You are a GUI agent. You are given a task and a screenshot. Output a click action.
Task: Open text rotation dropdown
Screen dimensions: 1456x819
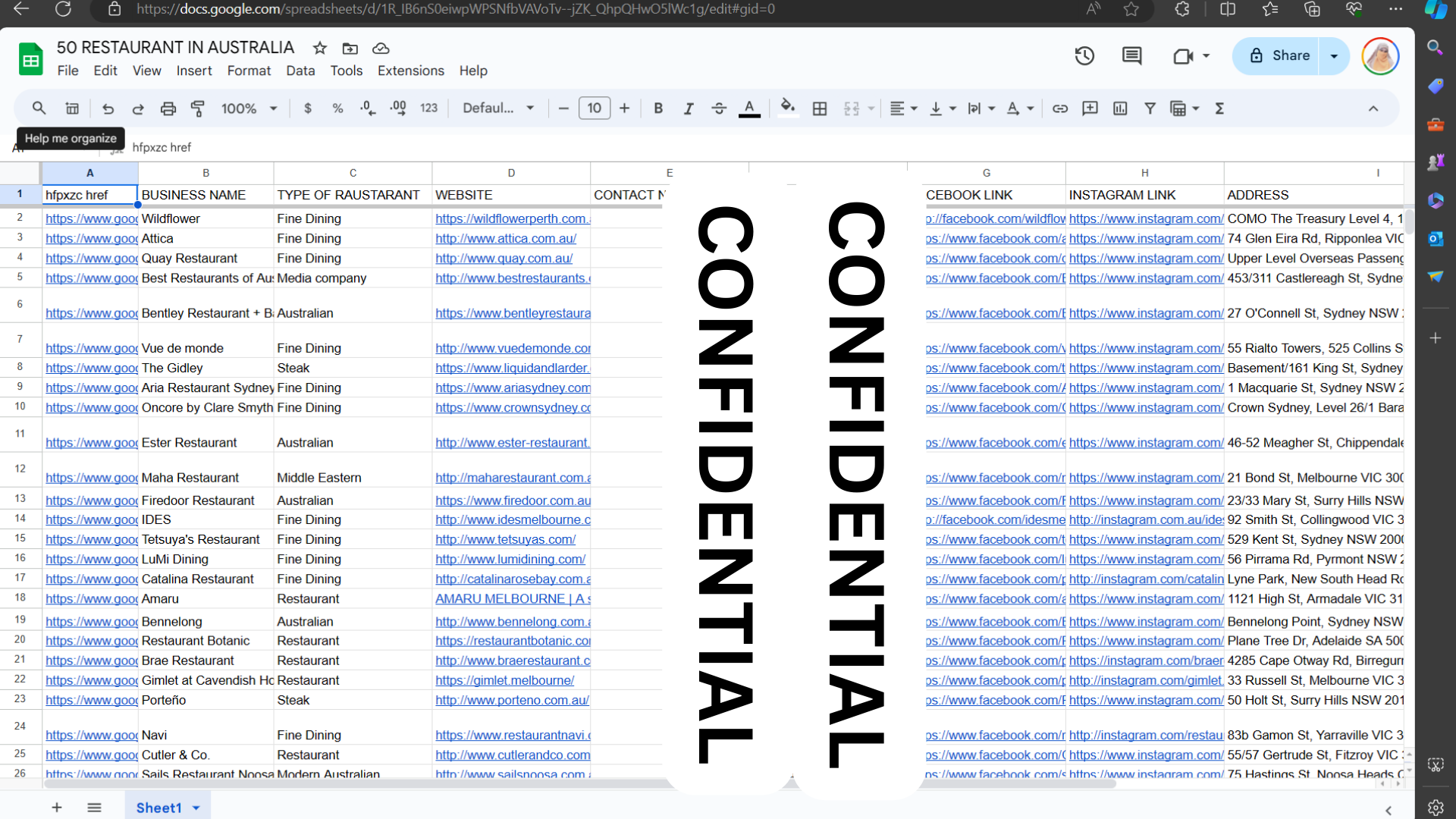[1020, 108]
